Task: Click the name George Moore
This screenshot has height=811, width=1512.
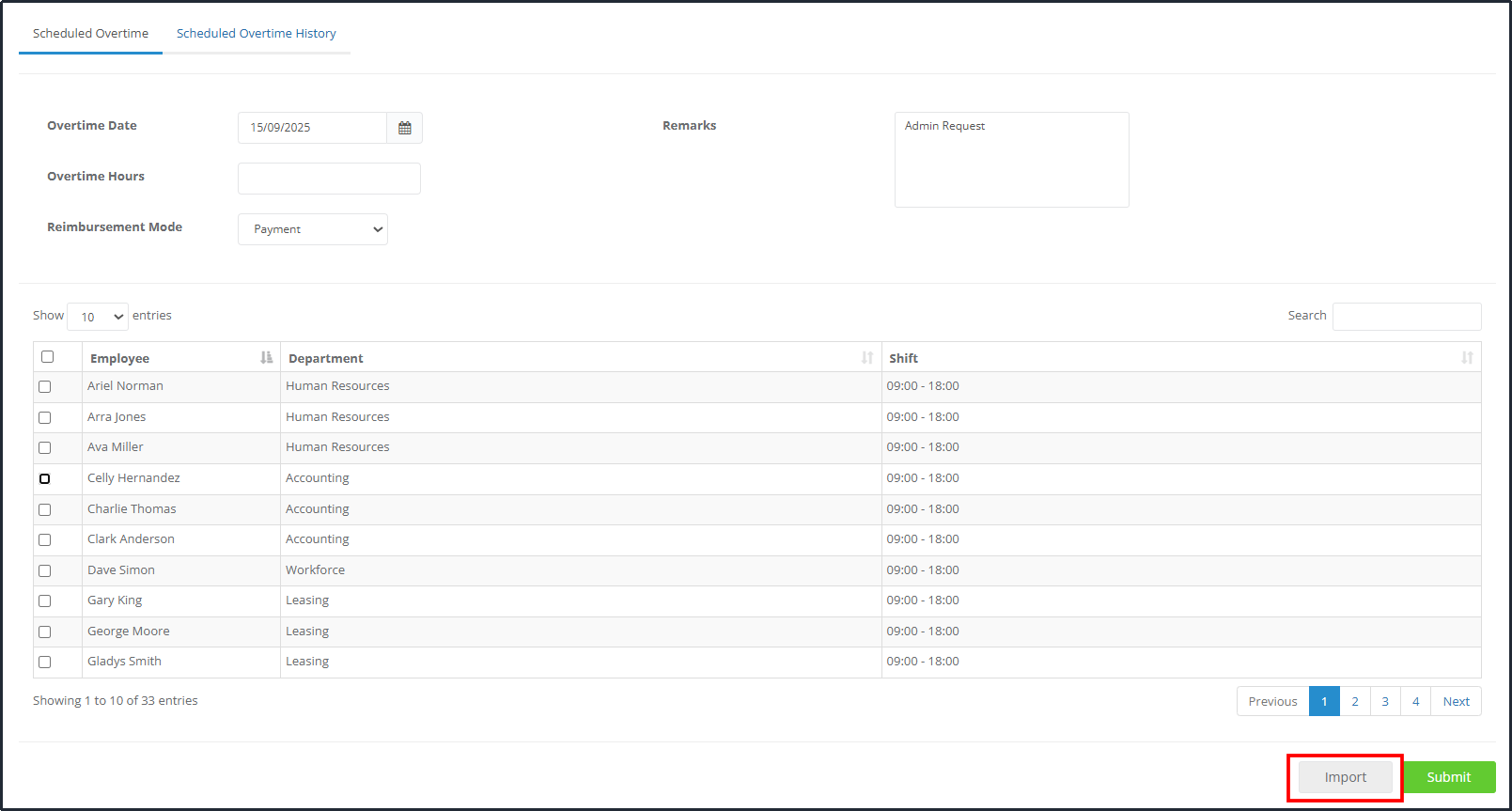Action: (129, 631)
